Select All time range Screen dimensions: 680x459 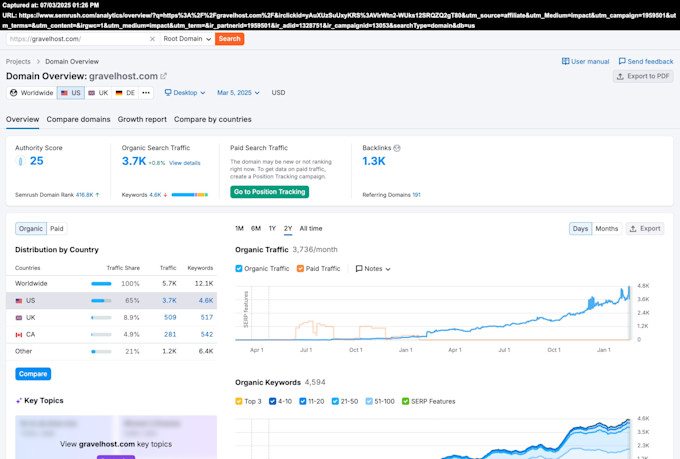(311, 229)
